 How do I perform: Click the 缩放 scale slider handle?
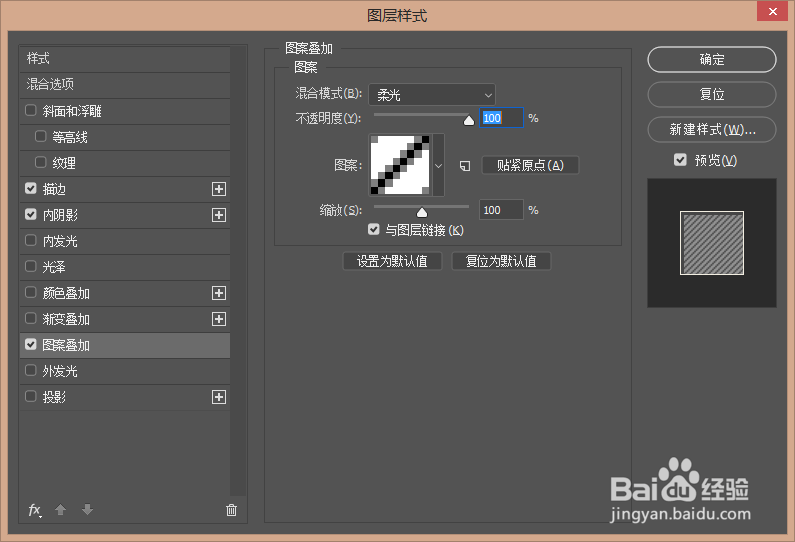coord(421,212)
